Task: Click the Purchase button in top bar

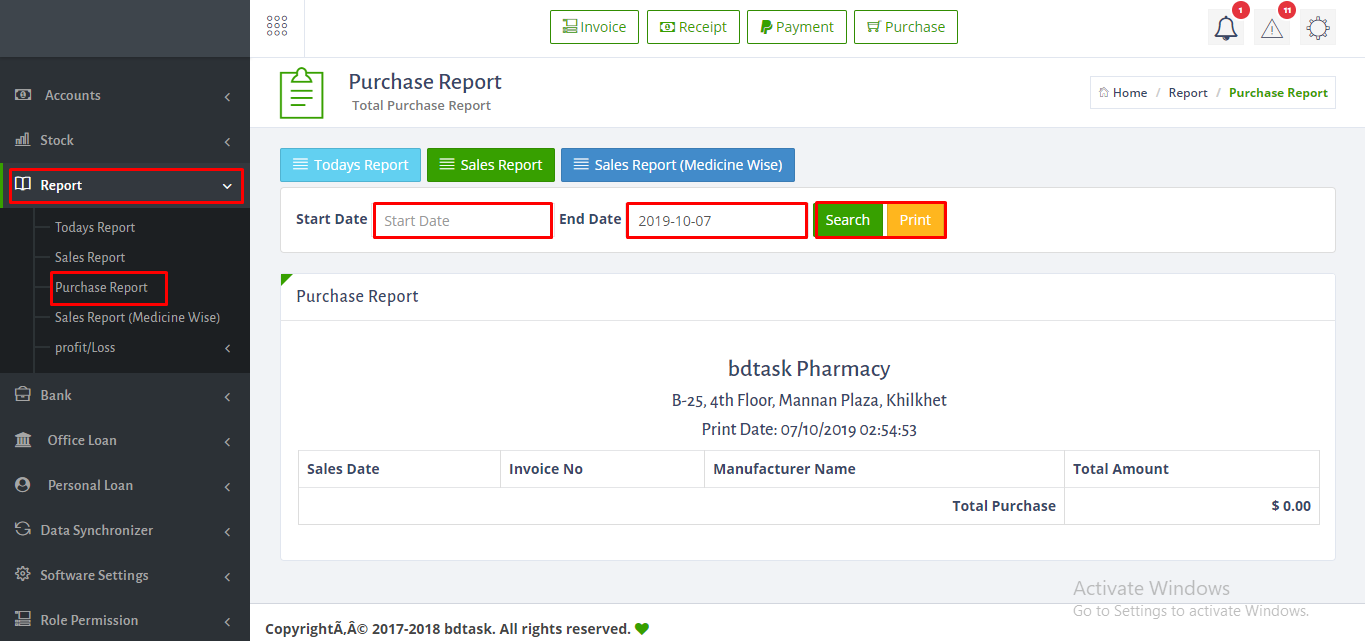Action: tap(906, 27)
